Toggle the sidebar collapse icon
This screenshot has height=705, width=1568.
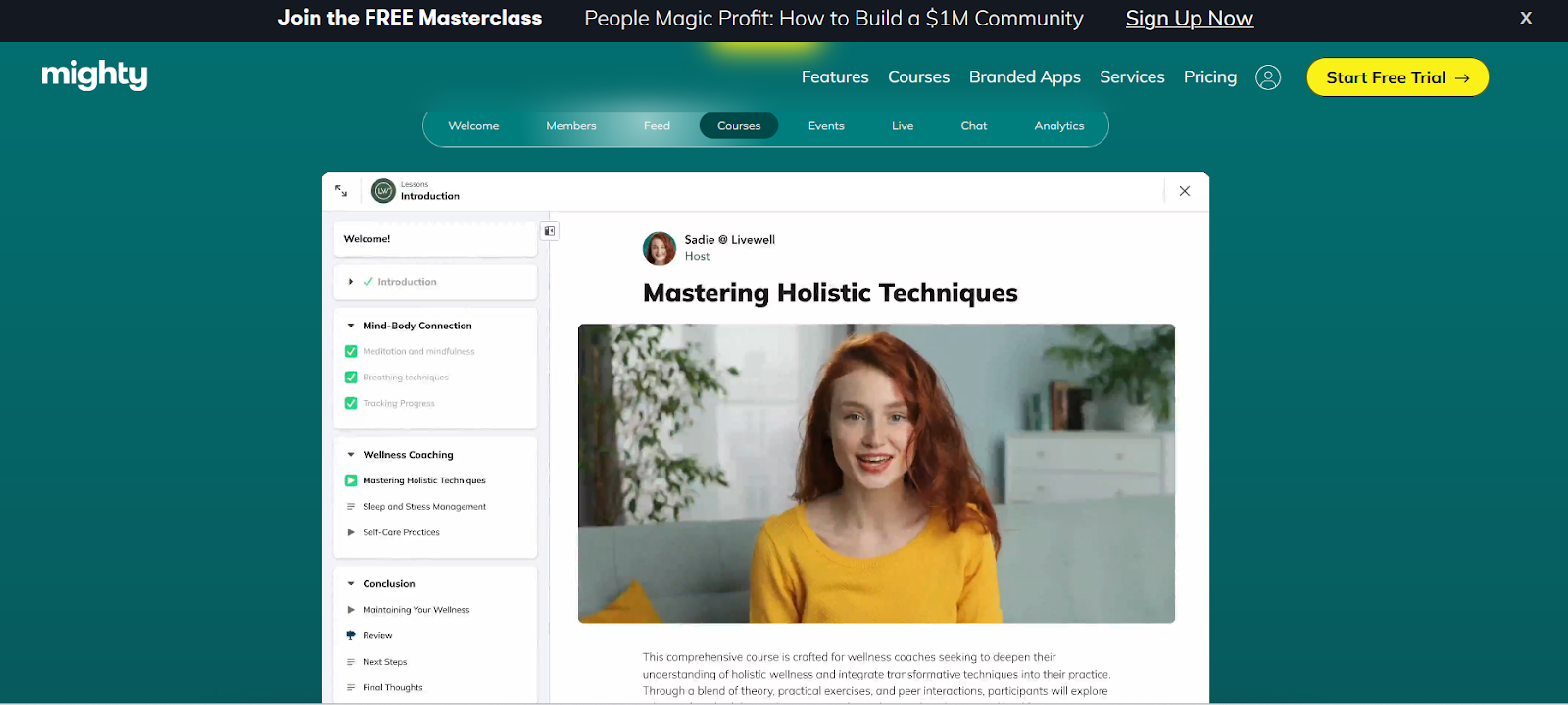550,231
